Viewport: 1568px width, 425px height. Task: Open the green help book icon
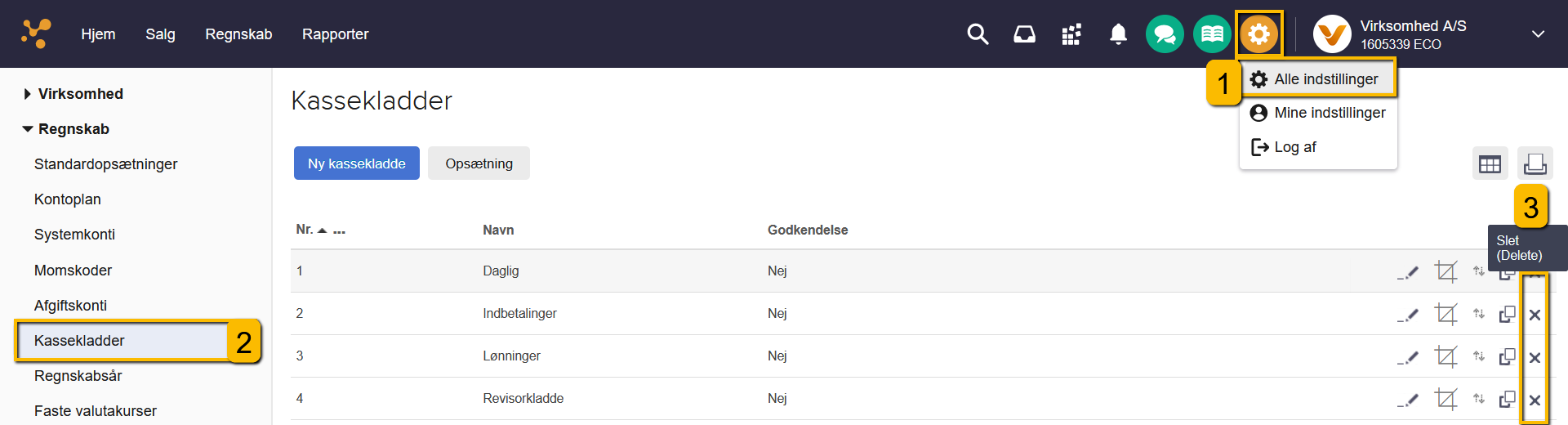pos(1212,34)
